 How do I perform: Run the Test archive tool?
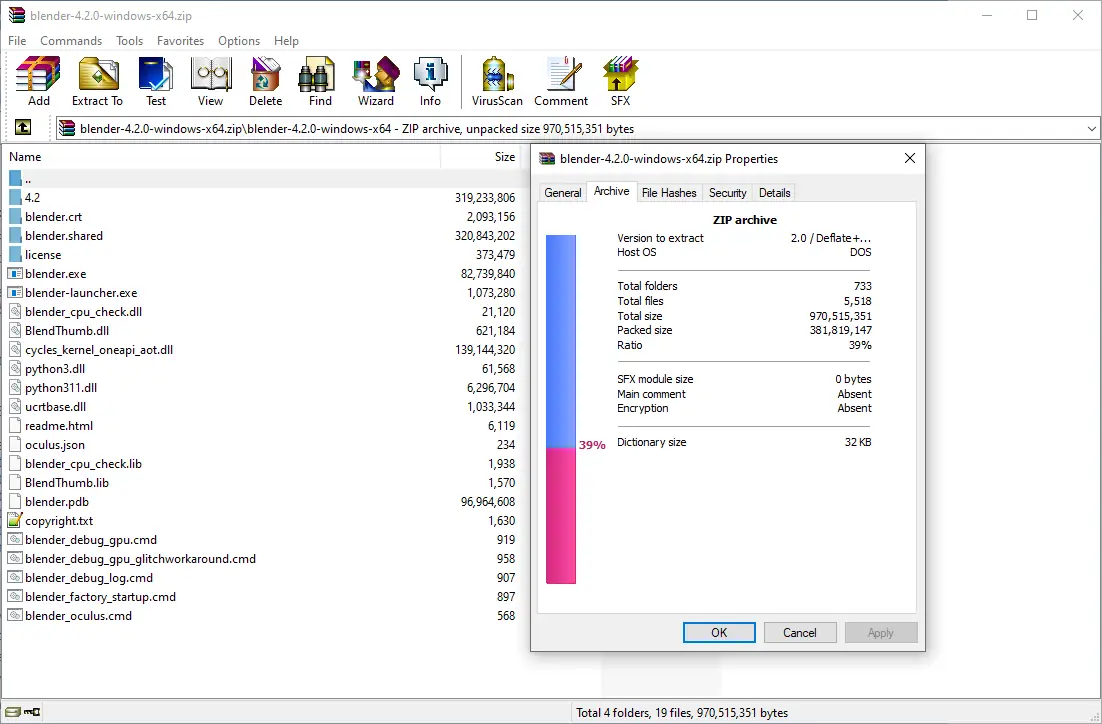click(156, 82)
